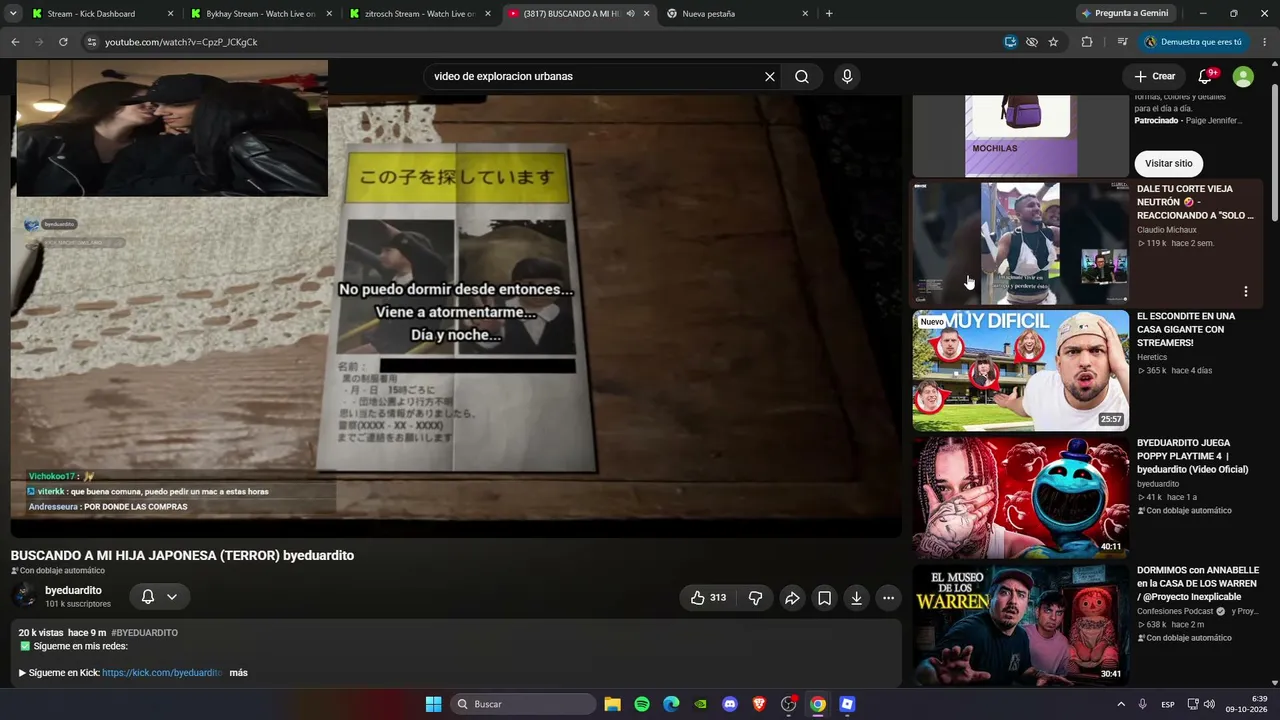Open the YouTube notifications bell
The width and height of the screenshot is (1280, 720).
pos(1206,77)
